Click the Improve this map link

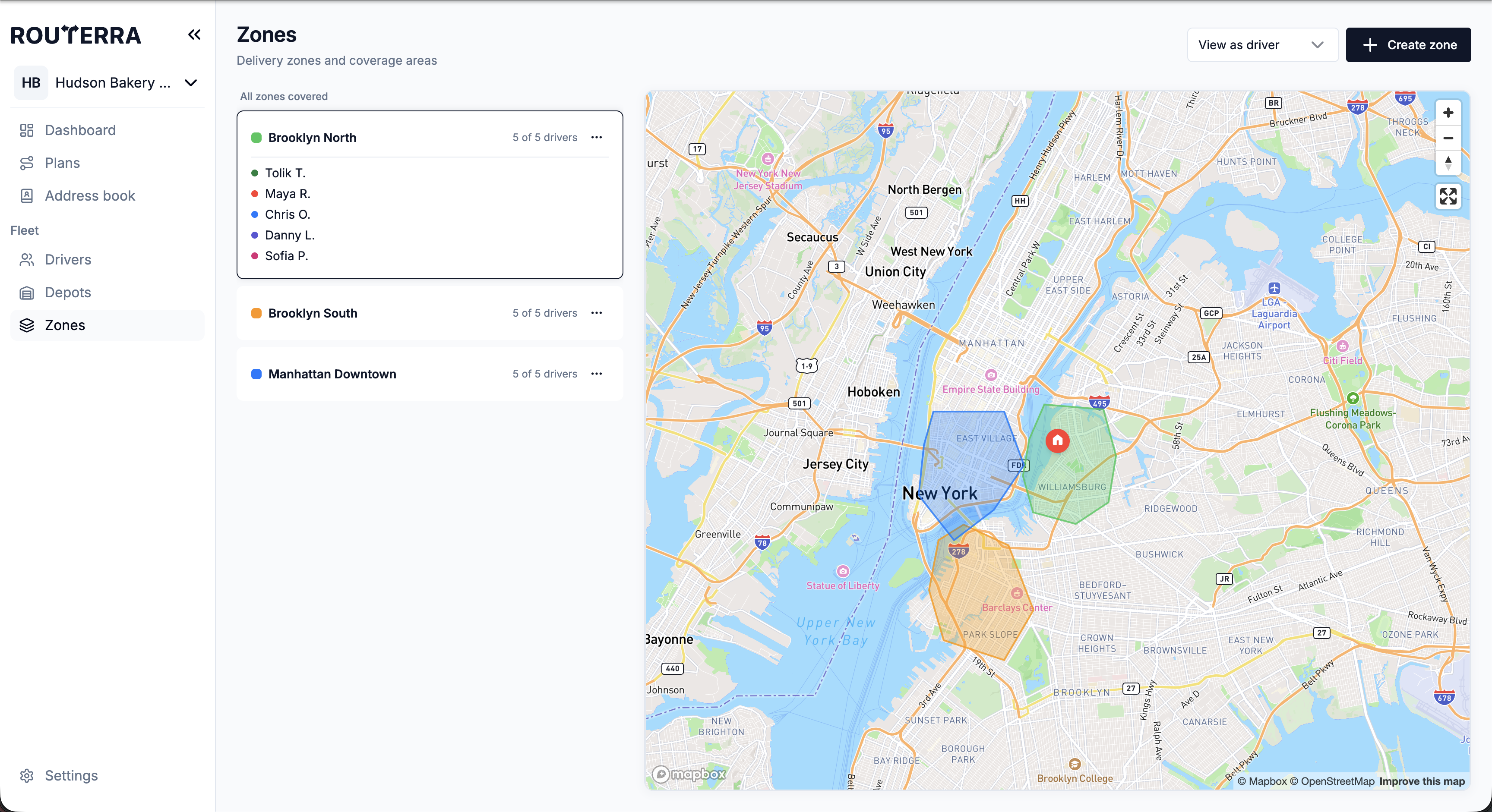coord(1422,781)
